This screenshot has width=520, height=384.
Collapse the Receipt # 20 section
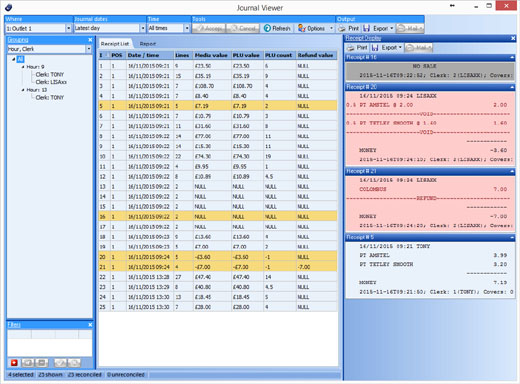512,87
